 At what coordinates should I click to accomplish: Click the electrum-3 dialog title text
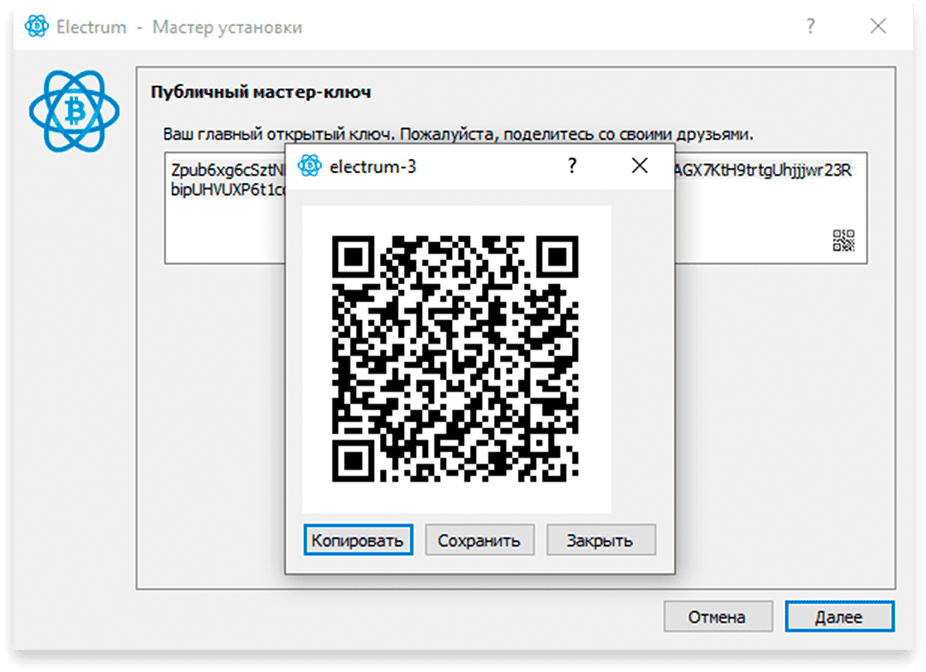[x=373, y=167]
